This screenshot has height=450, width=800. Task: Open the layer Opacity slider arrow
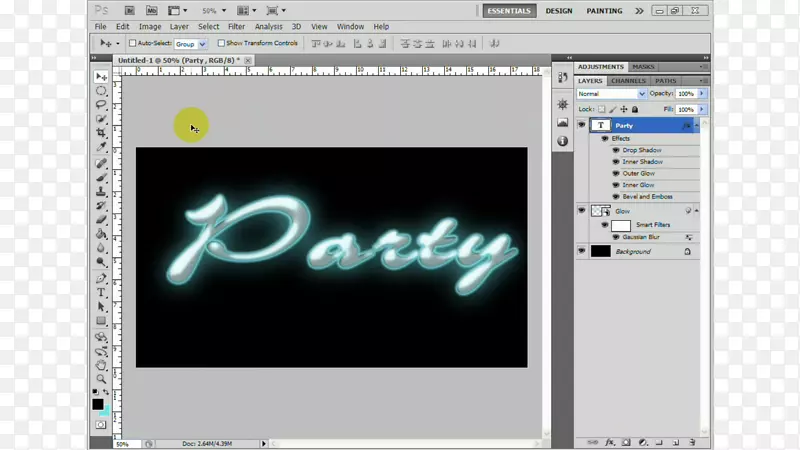[x=702, y=93]
